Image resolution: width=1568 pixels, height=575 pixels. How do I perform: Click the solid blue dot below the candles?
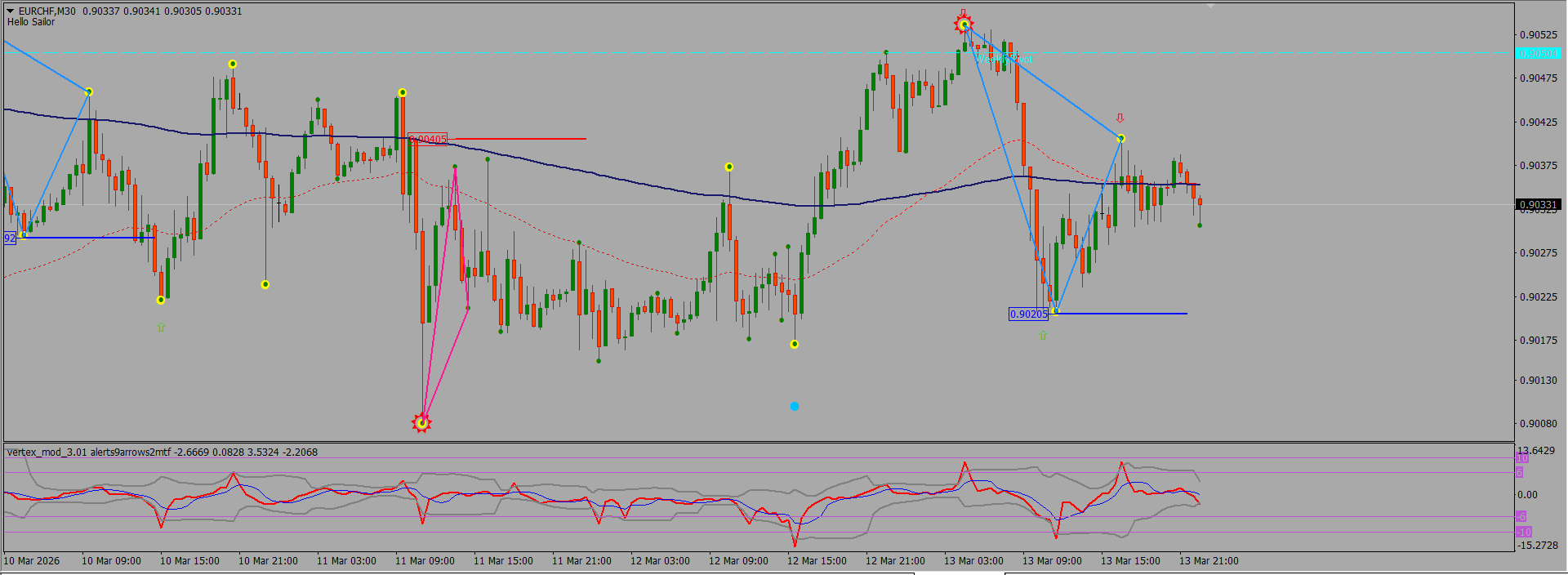795,406
